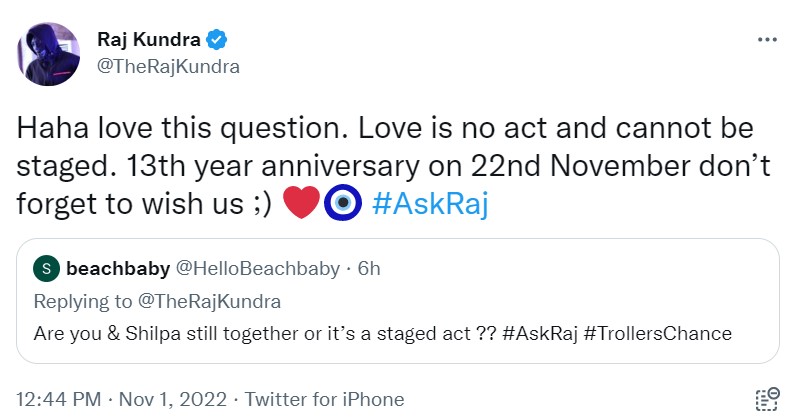The image size is (799, 418).
Task: Click beachbaby's green avatar icon
Action: [x=45, y=269]
